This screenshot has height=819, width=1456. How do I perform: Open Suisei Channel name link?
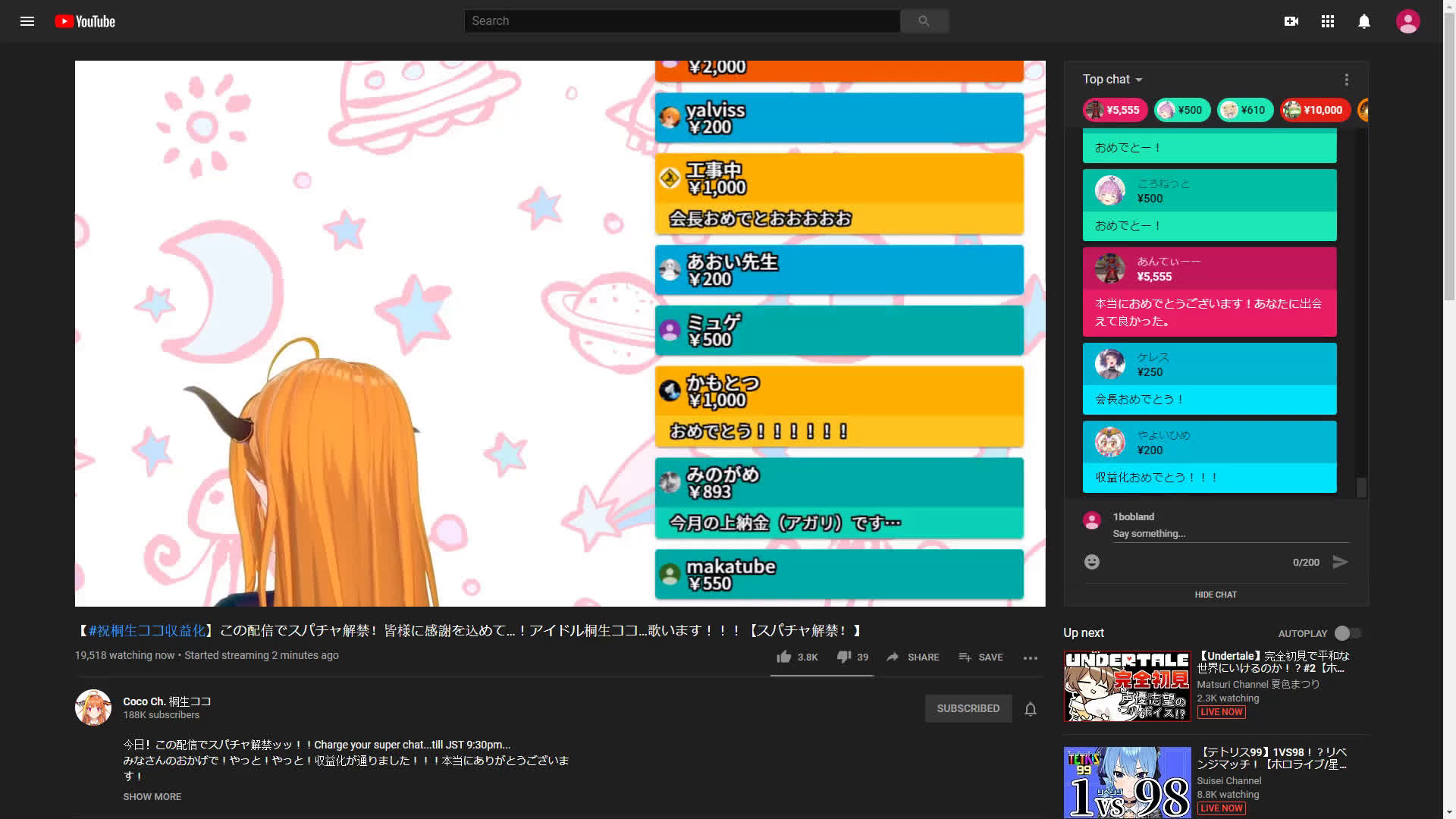[x=1228, y=780]
